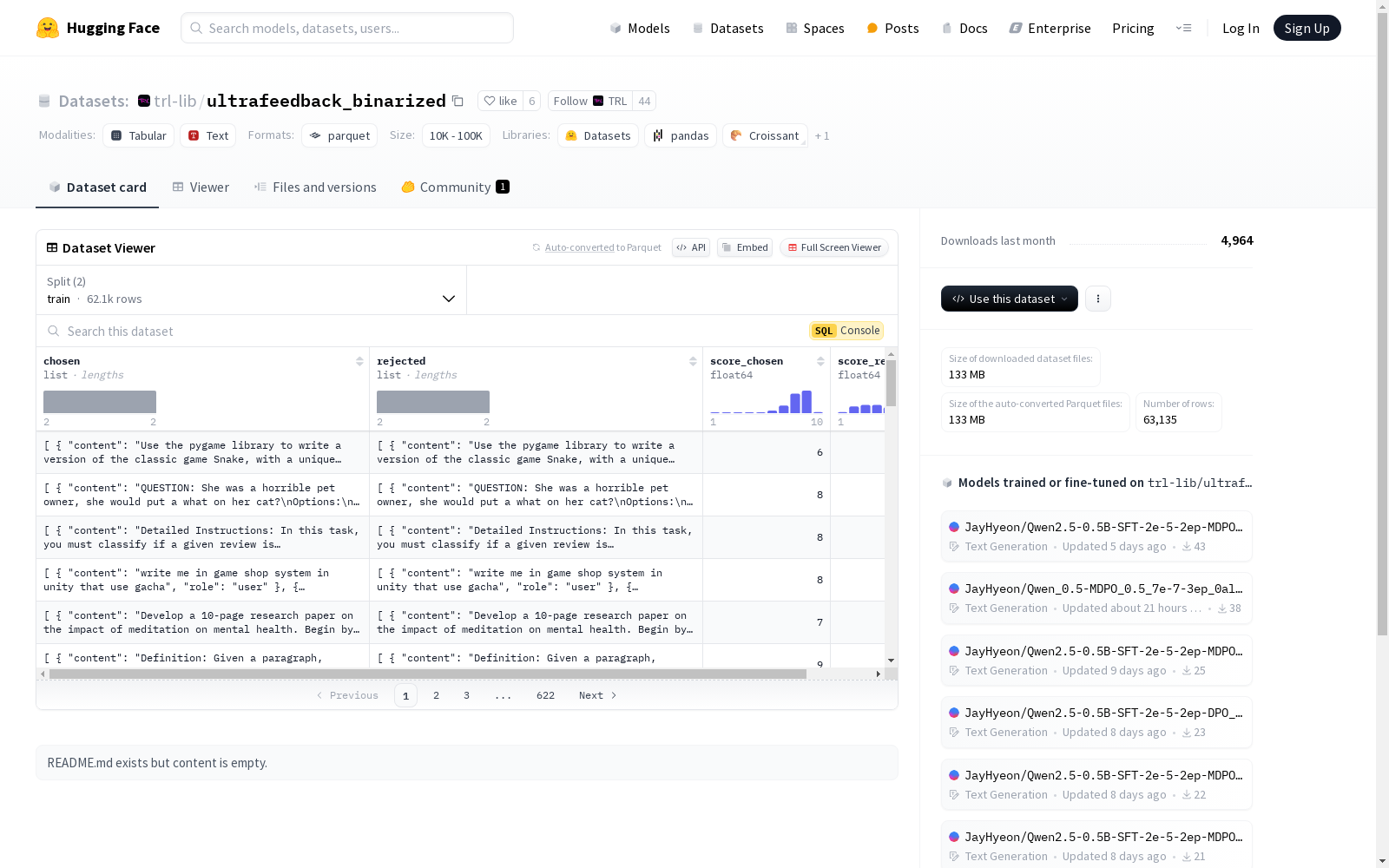Image resolution: width=1389 pixels, height=868 pixels.
Task: Go to Next page of rows
Action: tap(597, 695)
